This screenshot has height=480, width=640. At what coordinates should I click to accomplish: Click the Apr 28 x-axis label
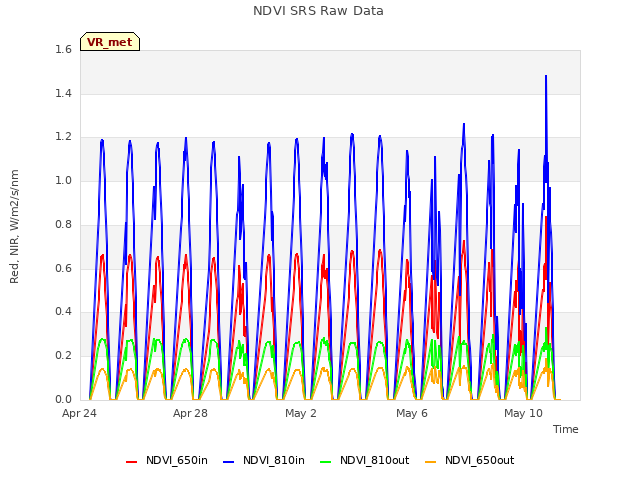click(190, 413)
